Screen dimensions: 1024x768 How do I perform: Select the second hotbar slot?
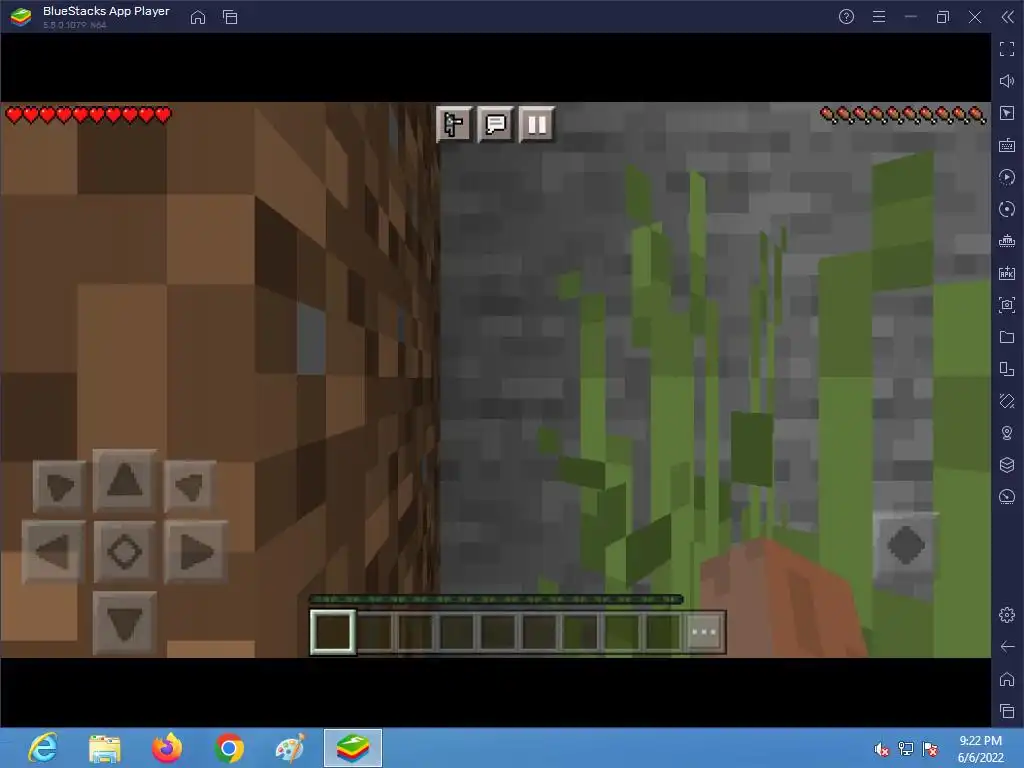coord(376,632)
